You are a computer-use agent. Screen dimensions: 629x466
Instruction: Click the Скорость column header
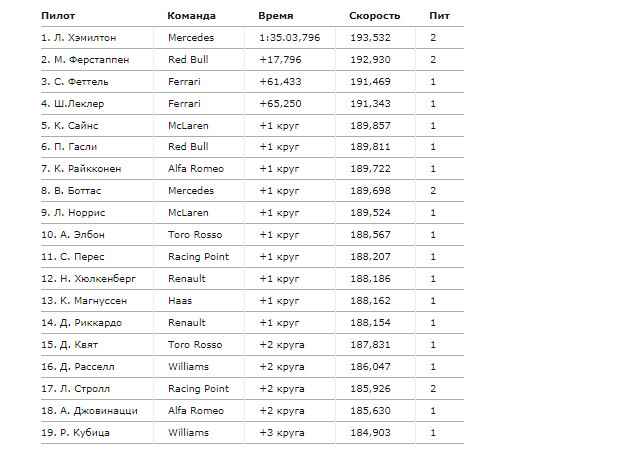(374, 17)
